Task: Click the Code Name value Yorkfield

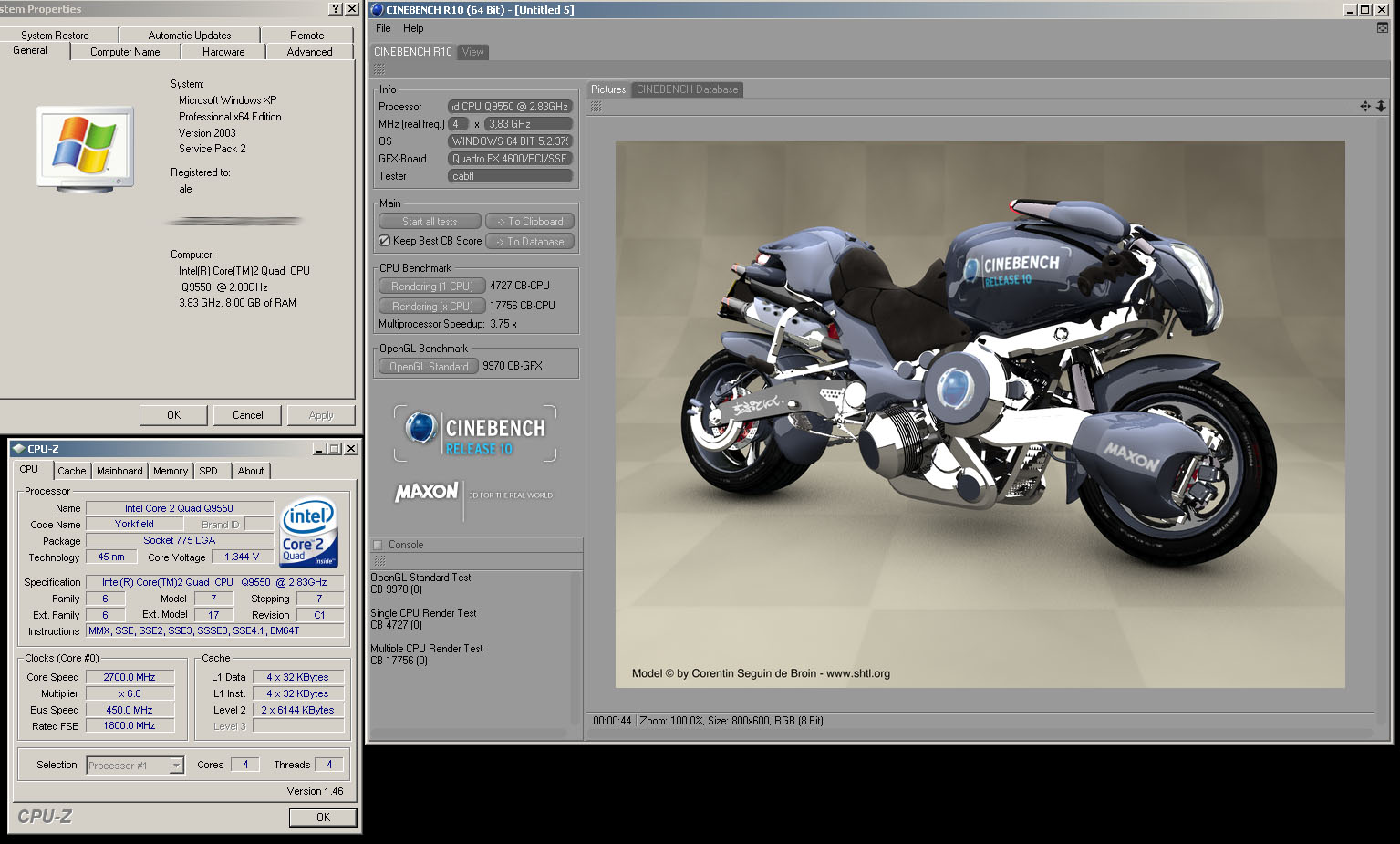Action: click(x=134, y=525)
